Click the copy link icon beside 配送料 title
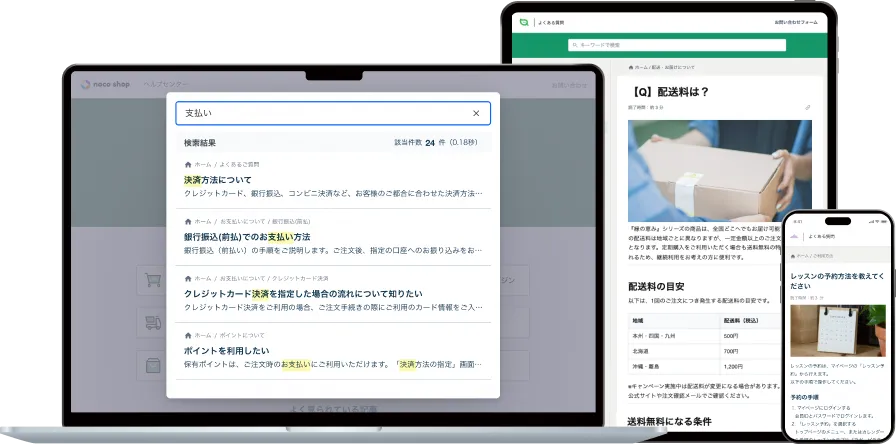Viewport: 896px width, 444px height. (x=808, y=107)
